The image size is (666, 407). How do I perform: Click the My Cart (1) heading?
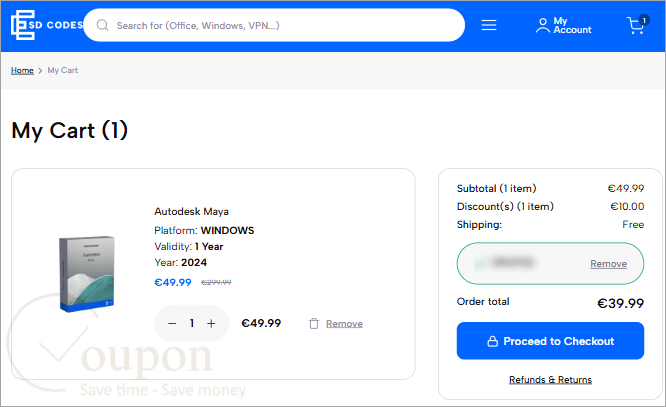coord(70,130)
